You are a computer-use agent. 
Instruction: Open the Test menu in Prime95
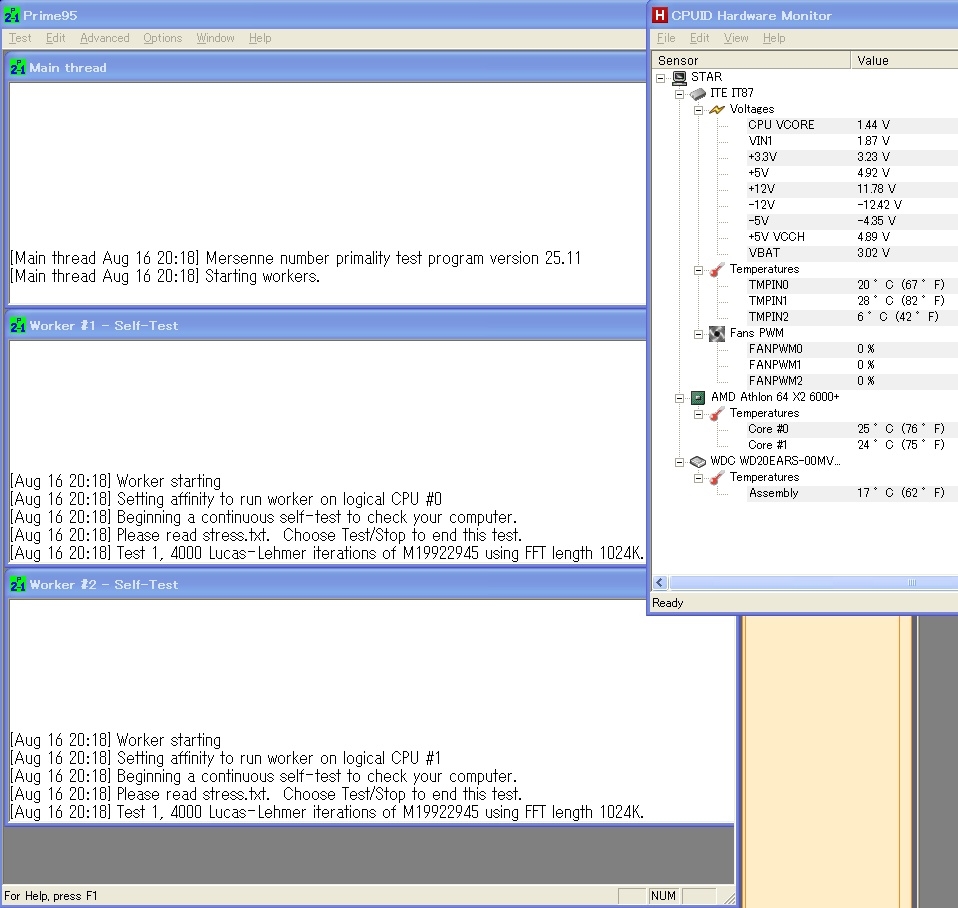point(20,38)
